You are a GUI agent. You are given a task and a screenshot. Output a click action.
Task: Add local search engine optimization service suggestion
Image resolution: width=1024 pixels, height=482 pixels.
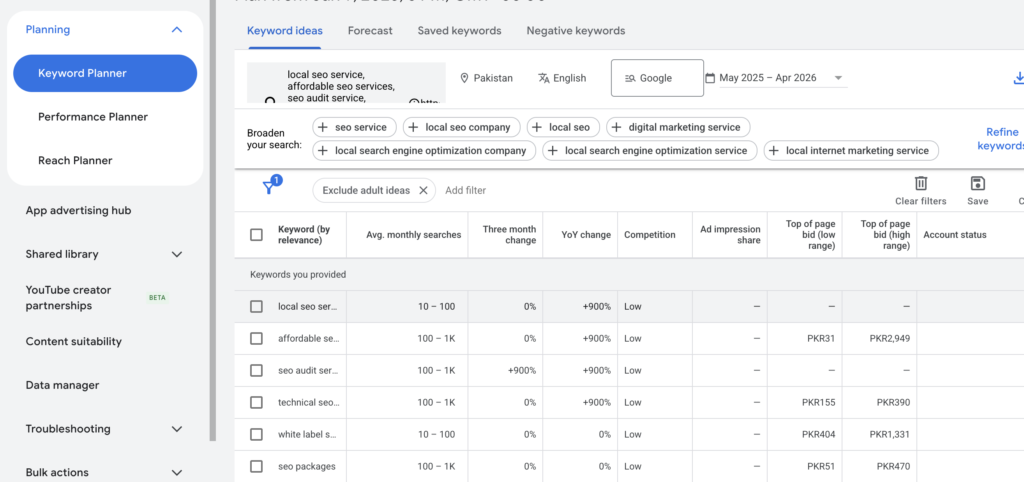click(650, 151)
